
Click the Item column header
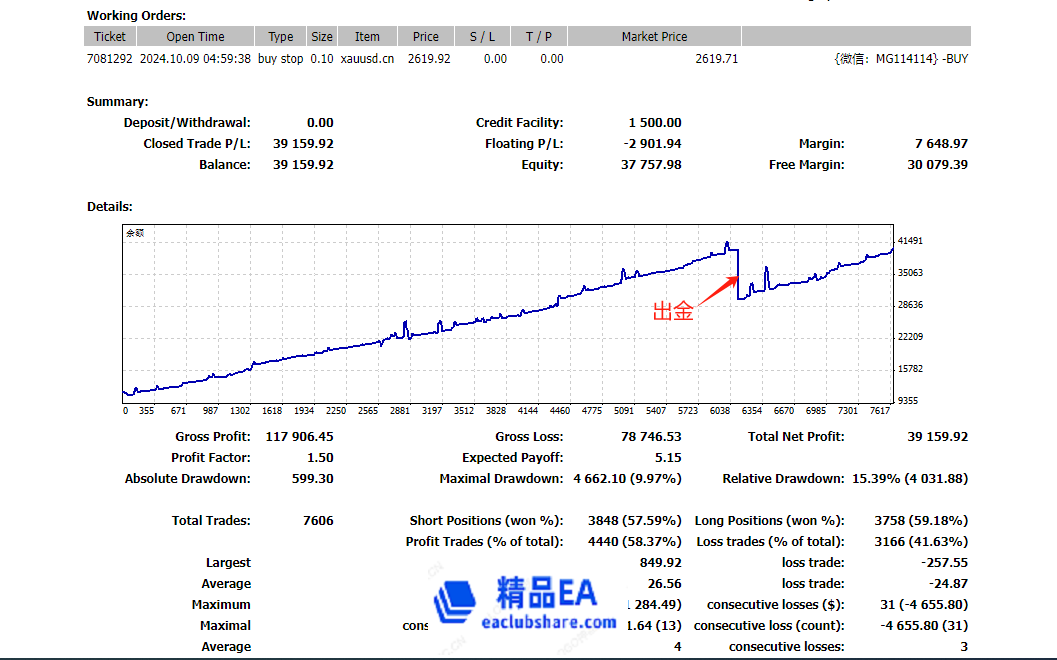(367, 37)
